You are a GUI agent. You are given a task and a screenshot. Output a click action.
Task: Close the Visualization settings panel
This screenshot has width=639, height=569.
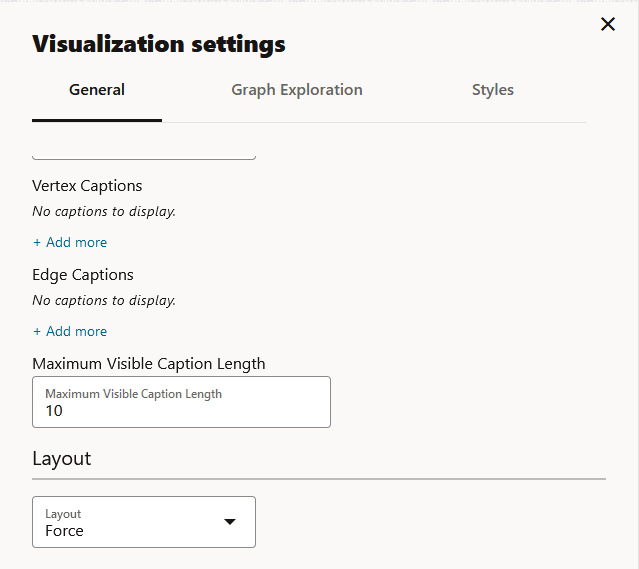[608, 24]
